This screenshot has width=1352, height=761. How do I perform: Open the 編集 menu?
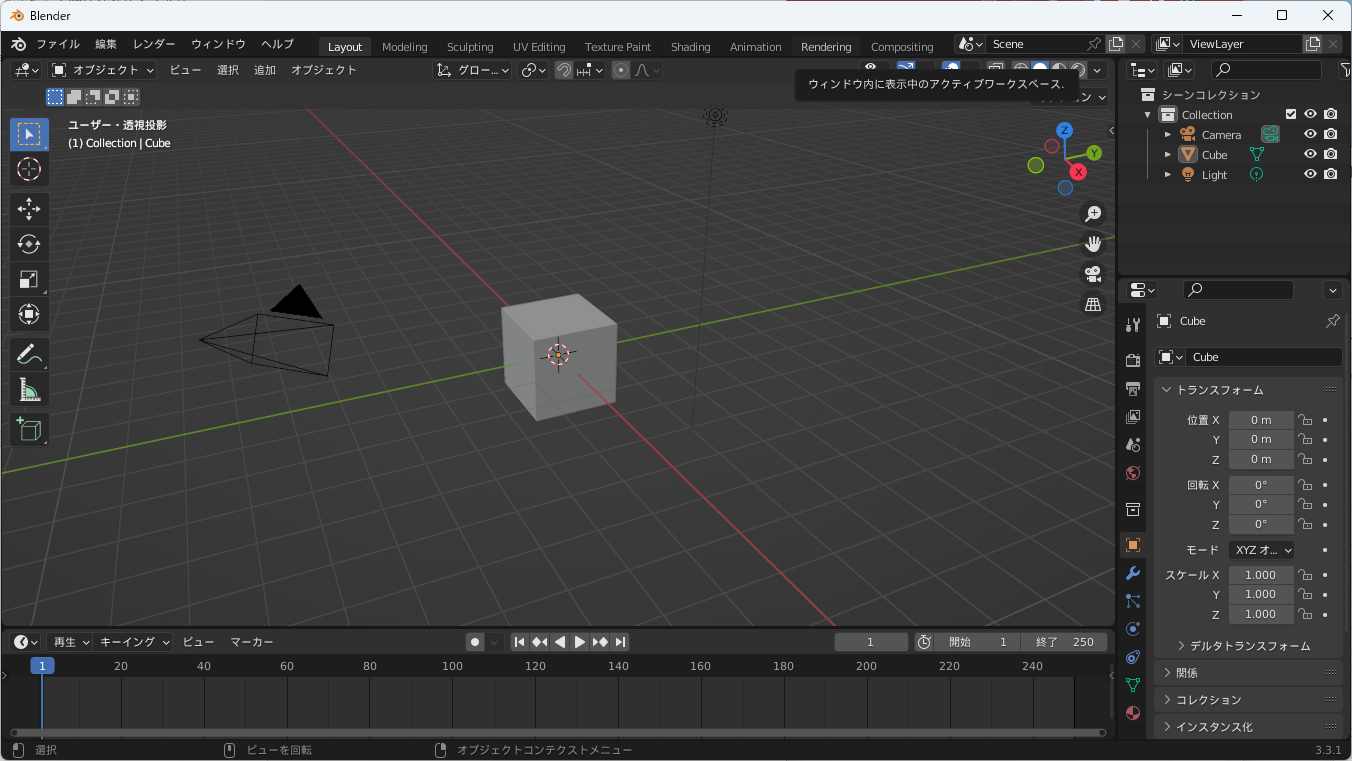pyautogui.click(x=106, y=44)
